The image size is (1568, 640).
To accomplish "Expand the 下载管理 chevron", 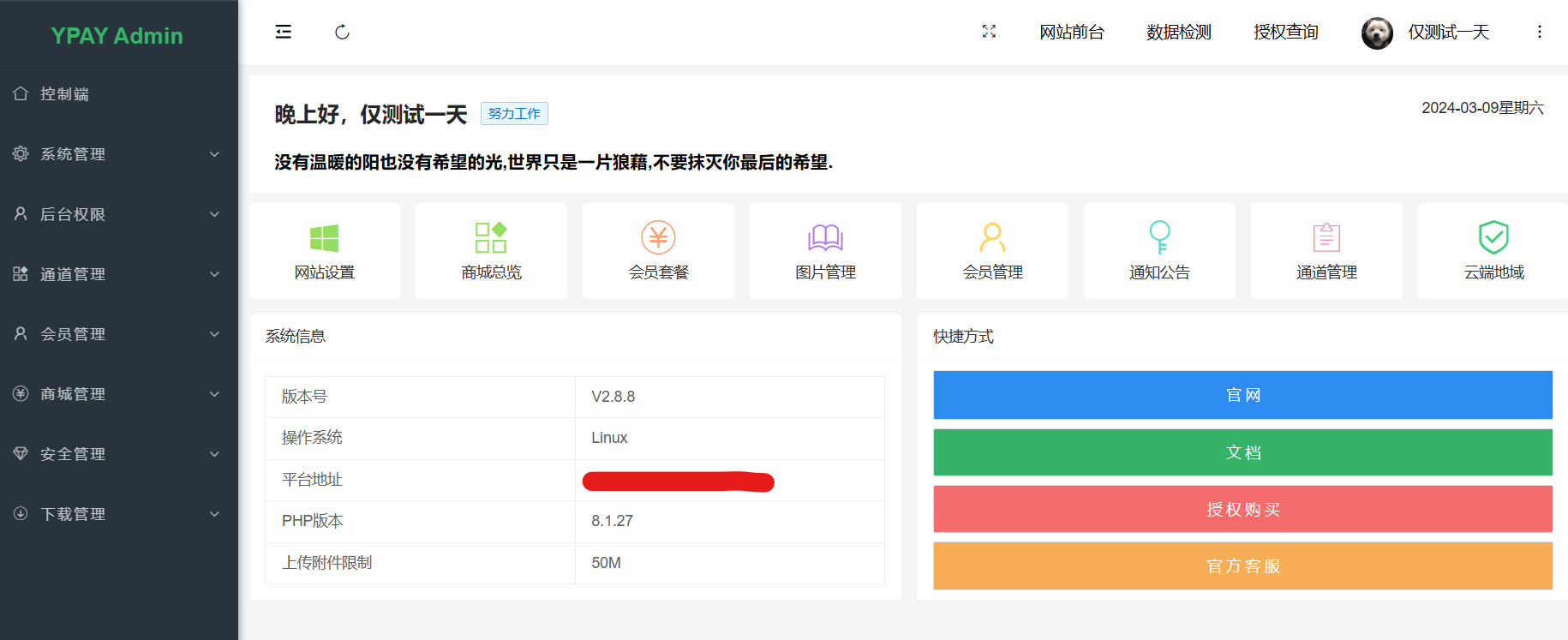I will coord(215,514).
